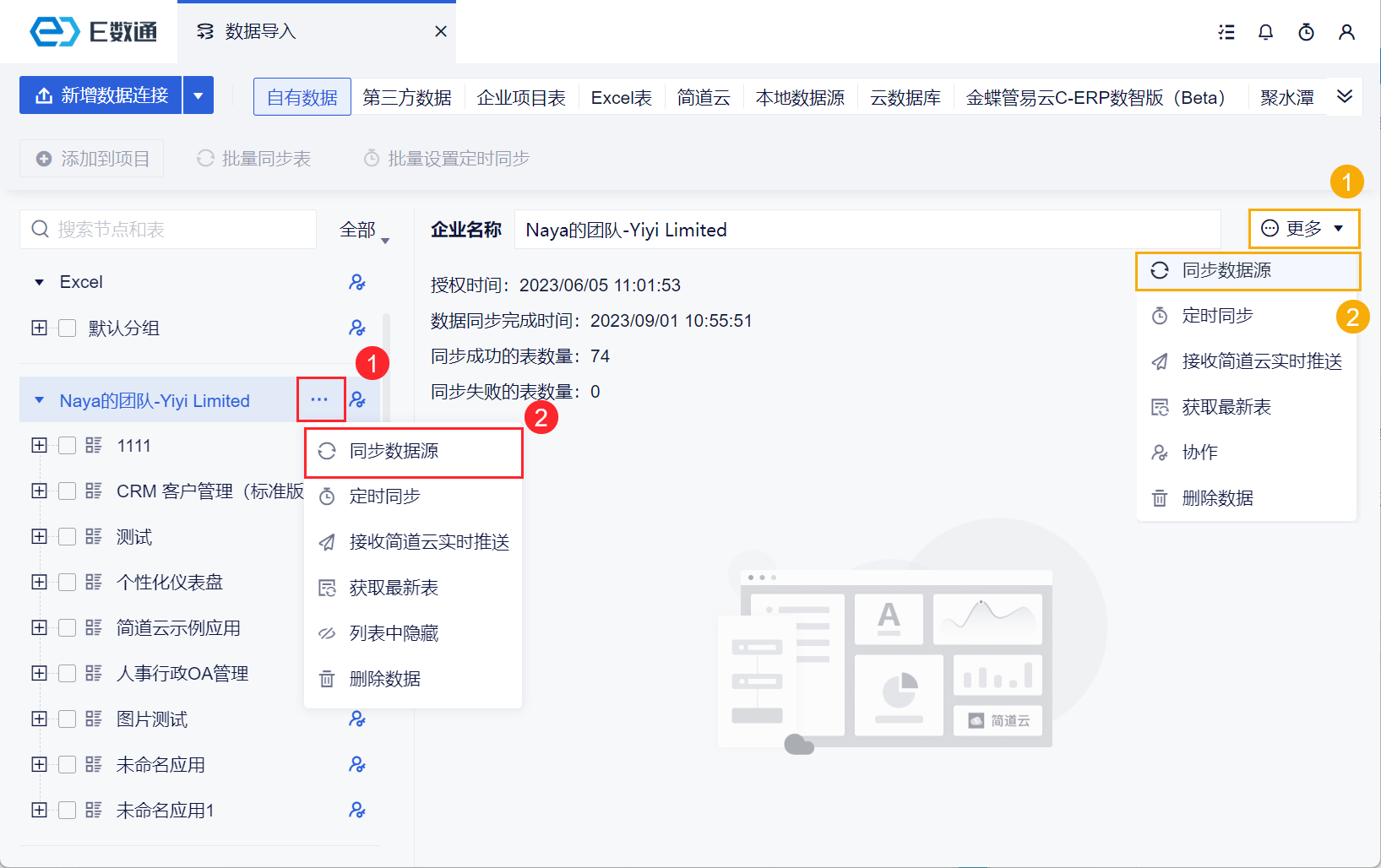Check the 简道云示例应用 checkbox
1381x868 pixels.
click(x=68, y=627)
